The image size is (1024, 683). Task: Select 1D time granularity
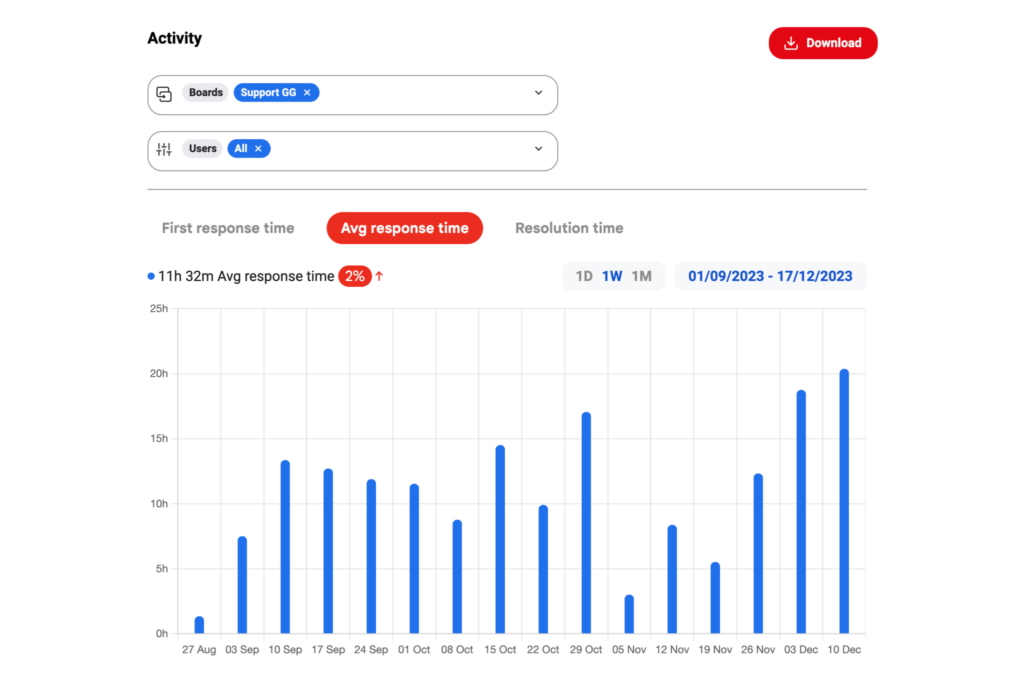click(x=584, y=276)
